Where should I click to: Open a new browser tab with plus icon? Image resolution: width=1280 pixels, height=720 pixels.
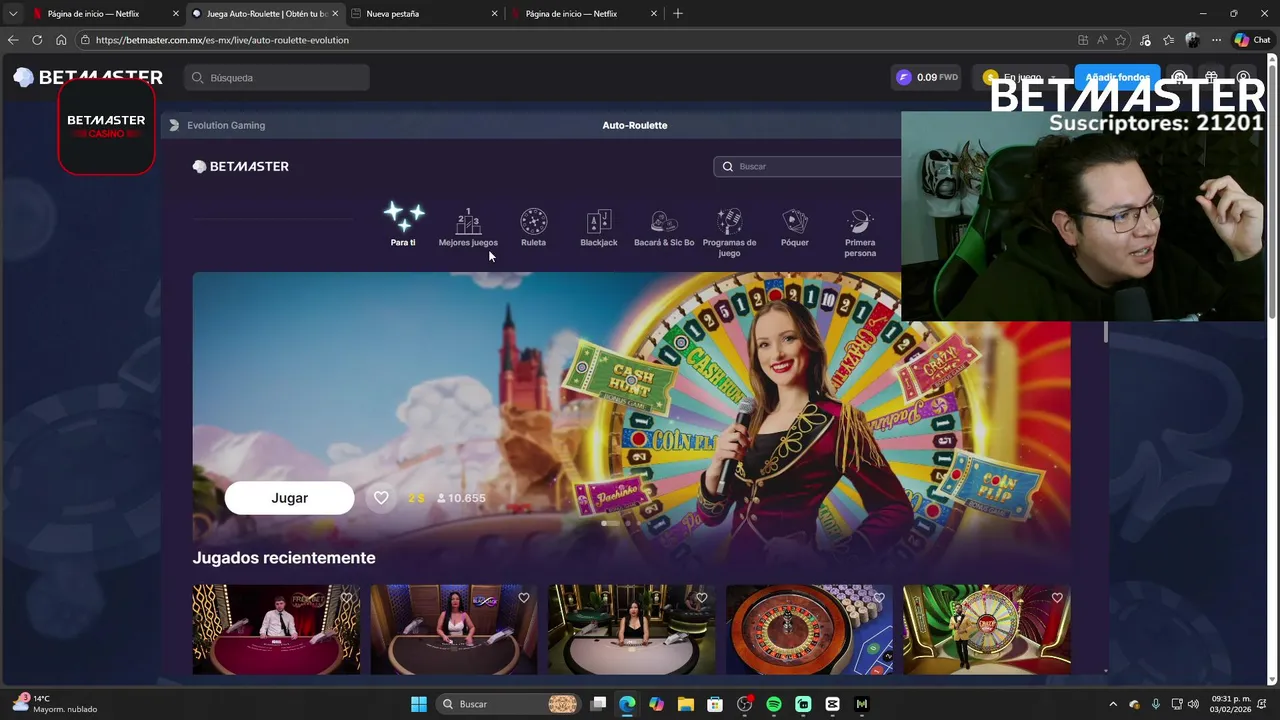click(x=678, y=14)
